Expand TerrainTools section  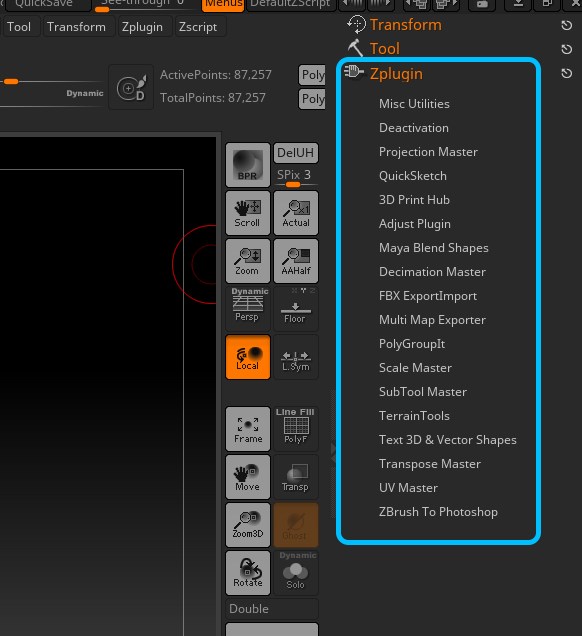(x=414, y=416)
